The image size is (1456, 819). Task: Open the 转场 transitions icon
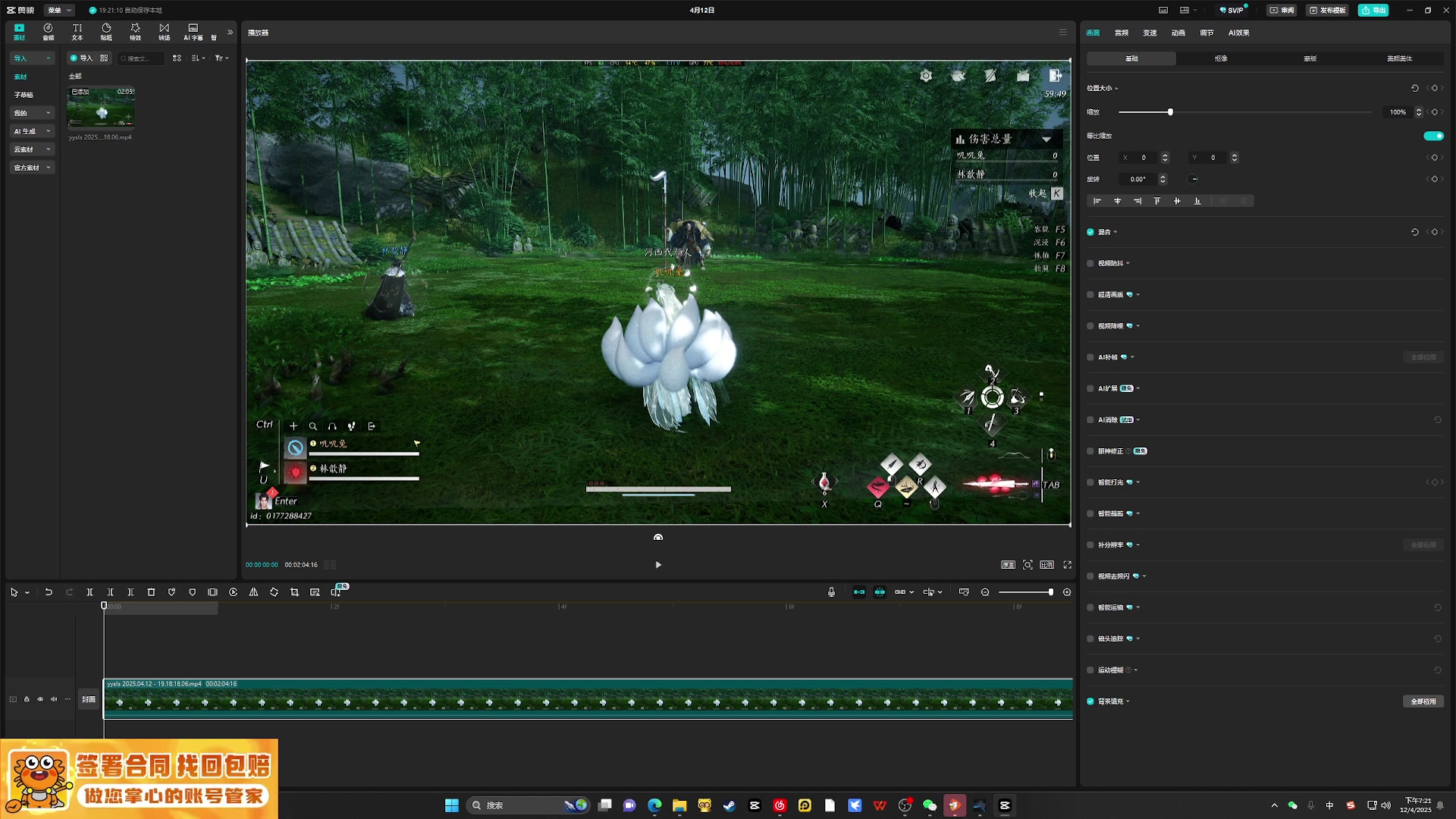(164, 31)
